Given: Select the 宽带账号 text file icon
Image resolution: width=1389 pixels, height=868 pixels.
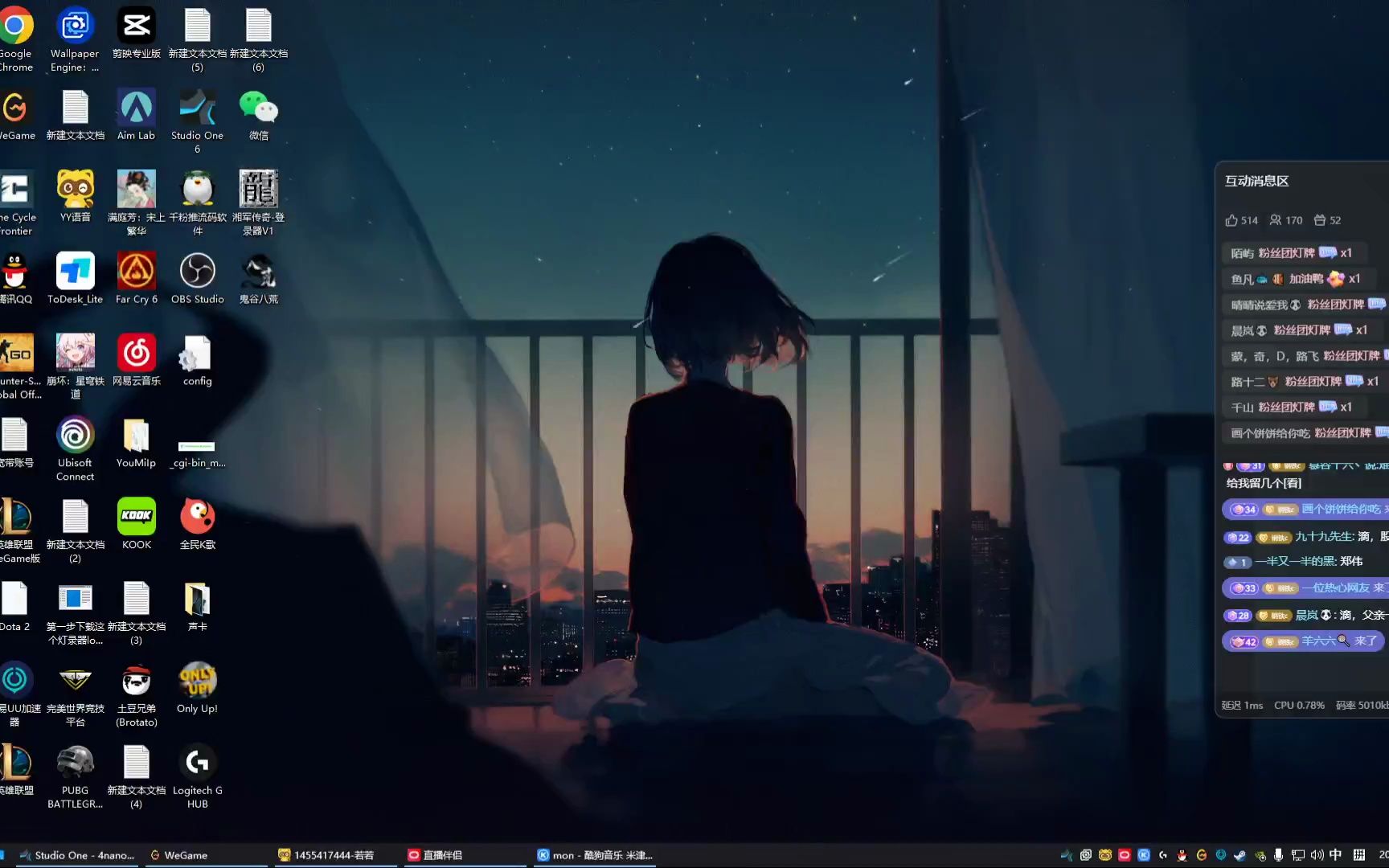Looking at the screenshot, I should [15, 443].
